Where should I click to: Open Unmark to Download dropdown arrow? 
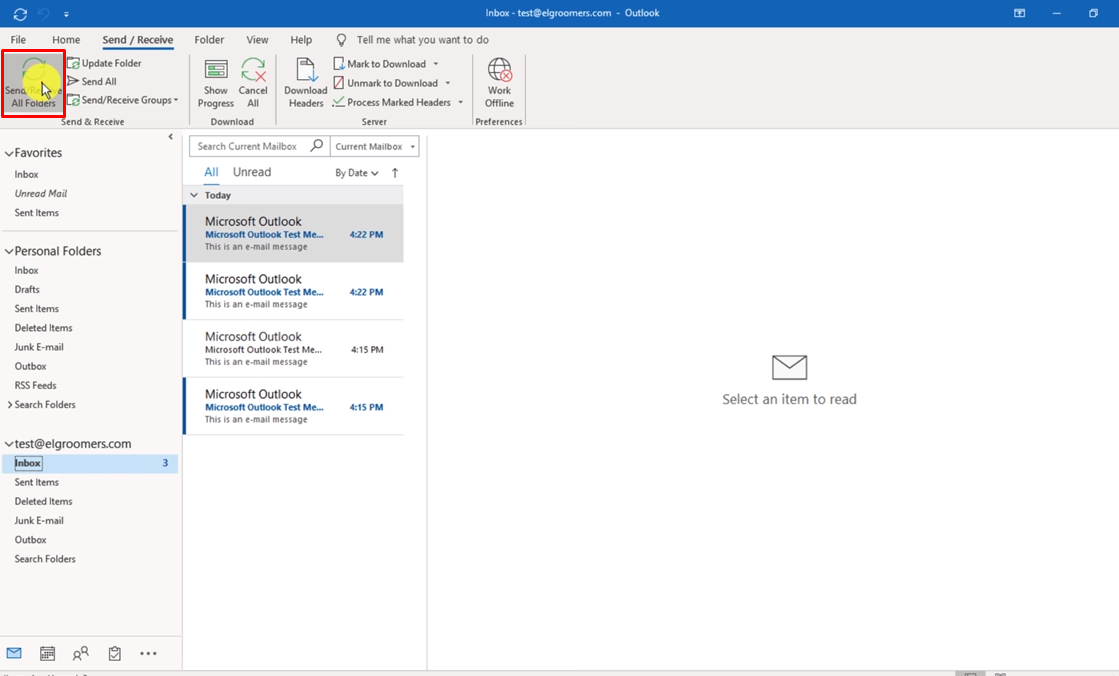point(448,83)
